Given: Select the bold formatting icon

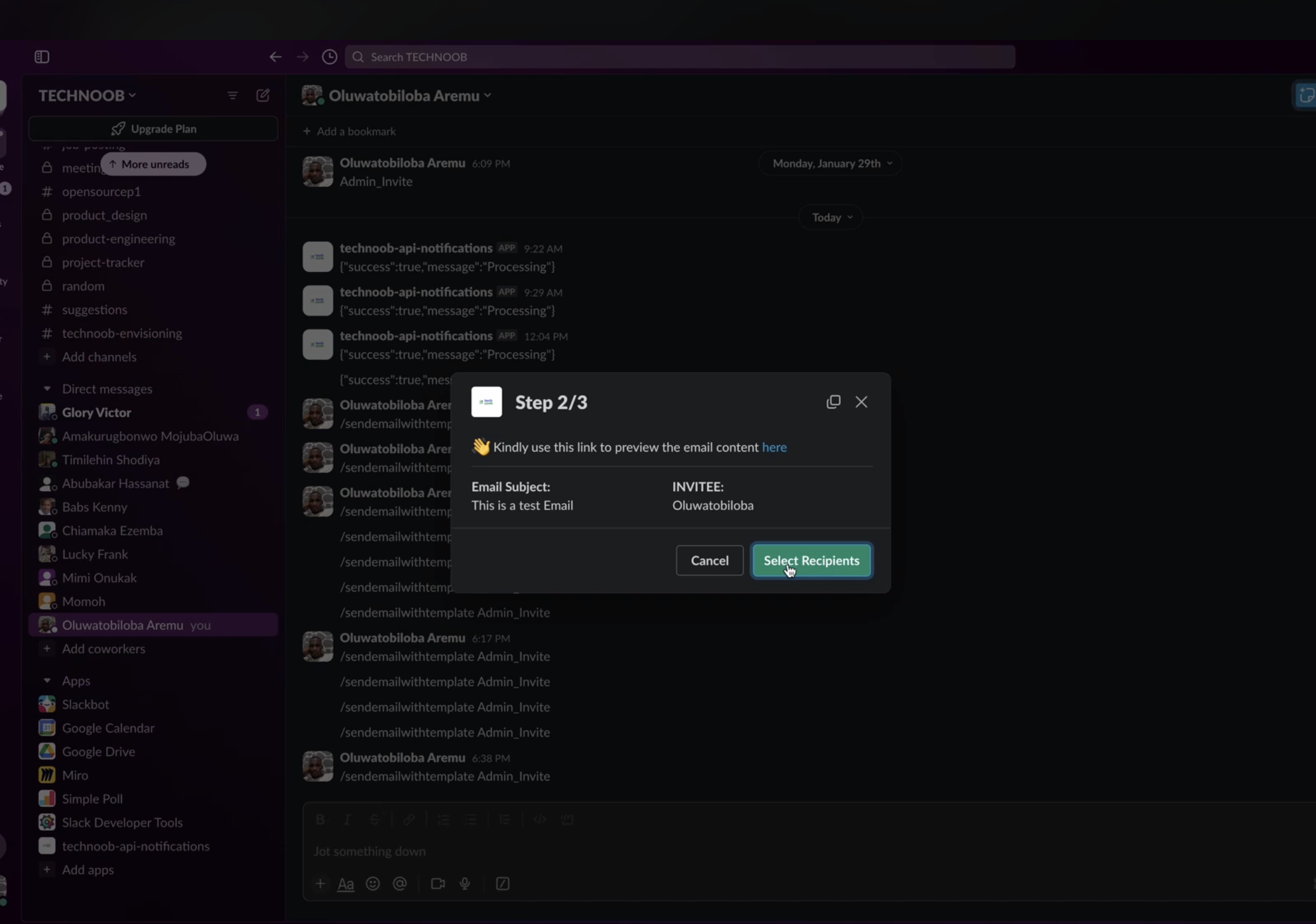Looking at the screenshot, I should [x=320, y=819].
